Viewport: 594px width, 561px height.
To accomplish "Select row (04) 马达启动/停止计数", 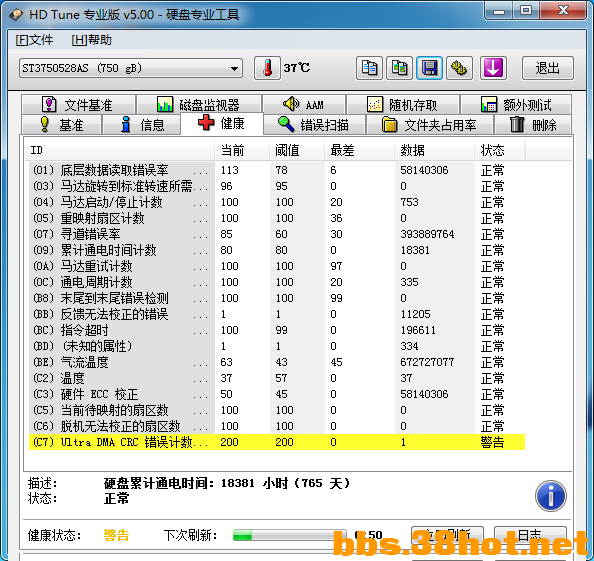I will pos(277,202).
